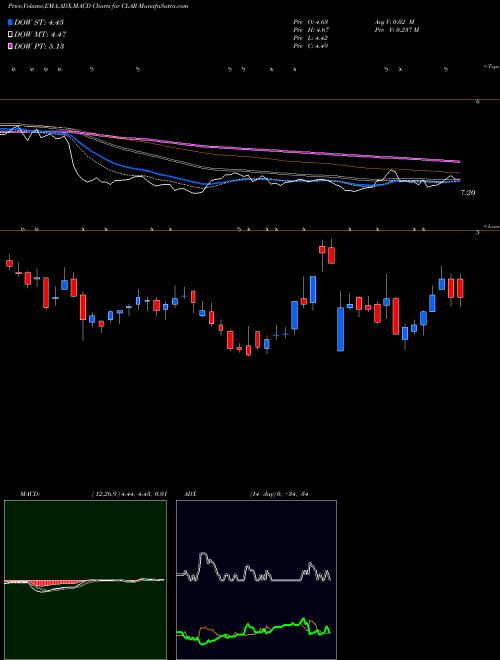Click the MACD panel label

point(29,494)
